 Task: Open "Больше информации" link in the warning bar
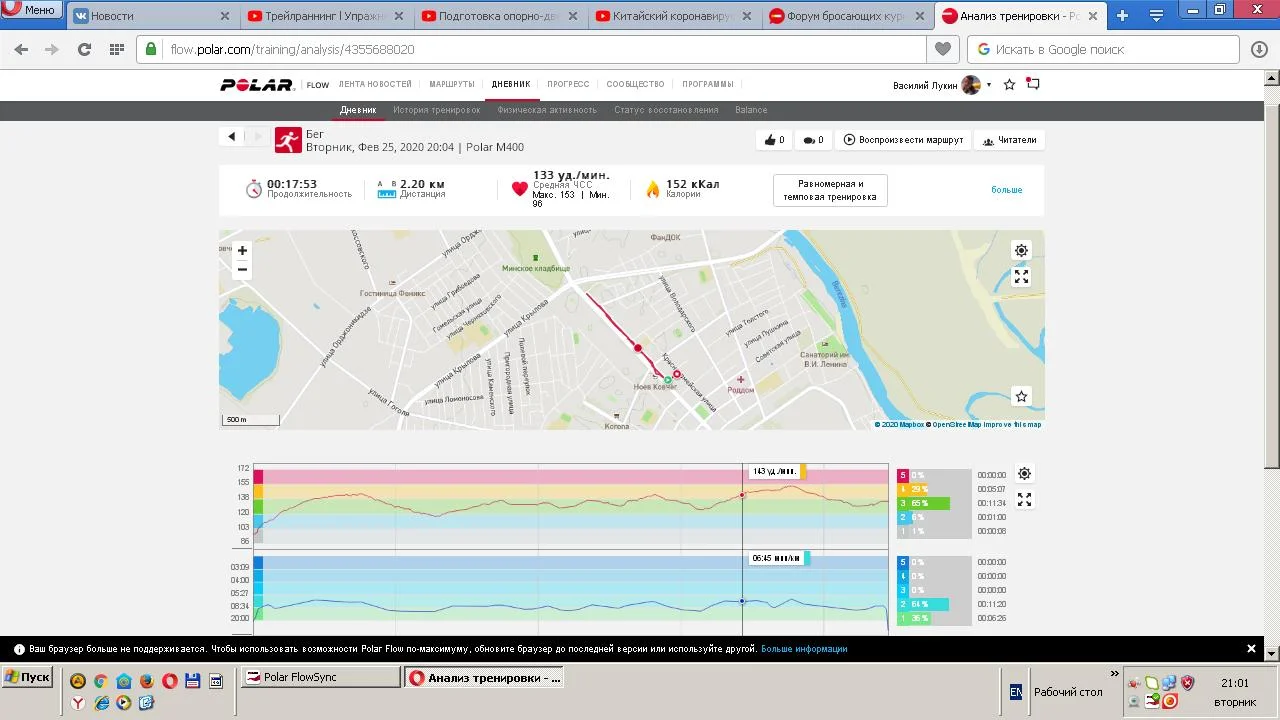tap(804, 649)
